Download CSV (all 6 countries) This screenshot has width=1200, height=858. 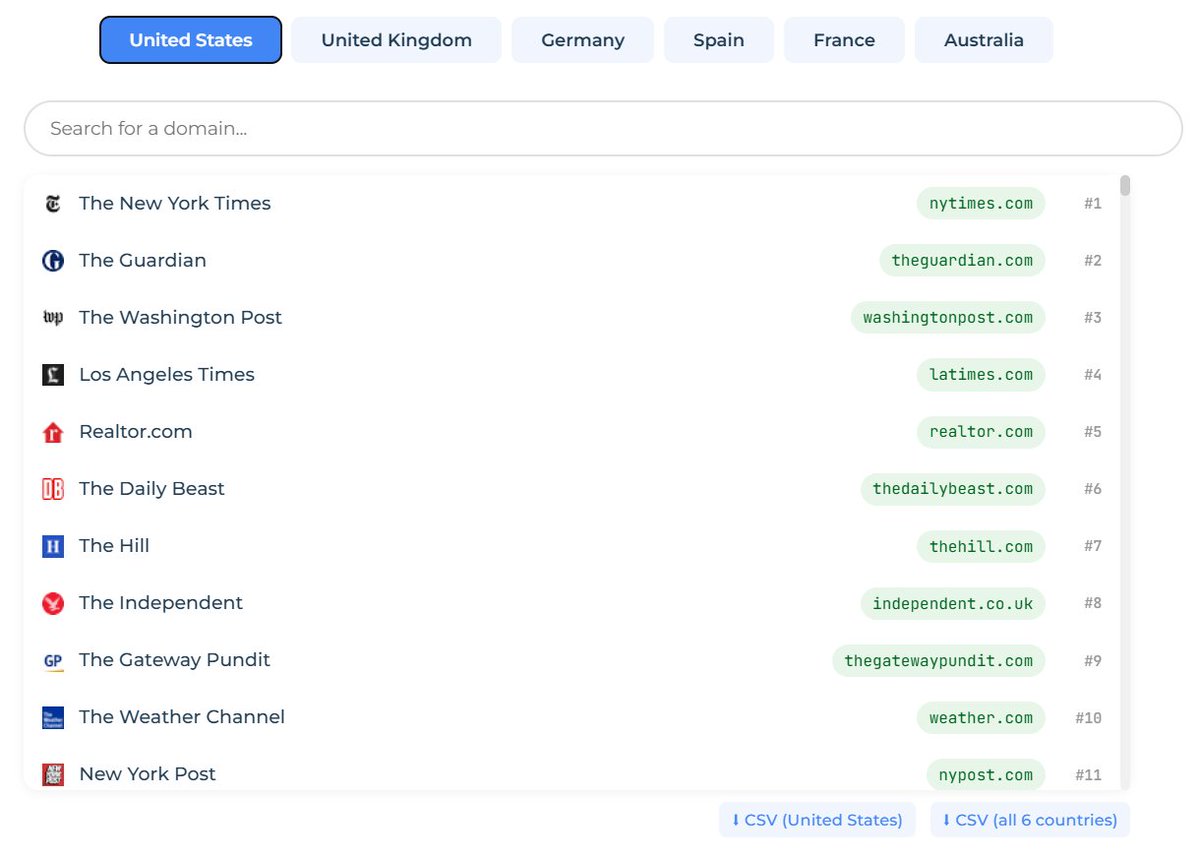click(1030, 820)
